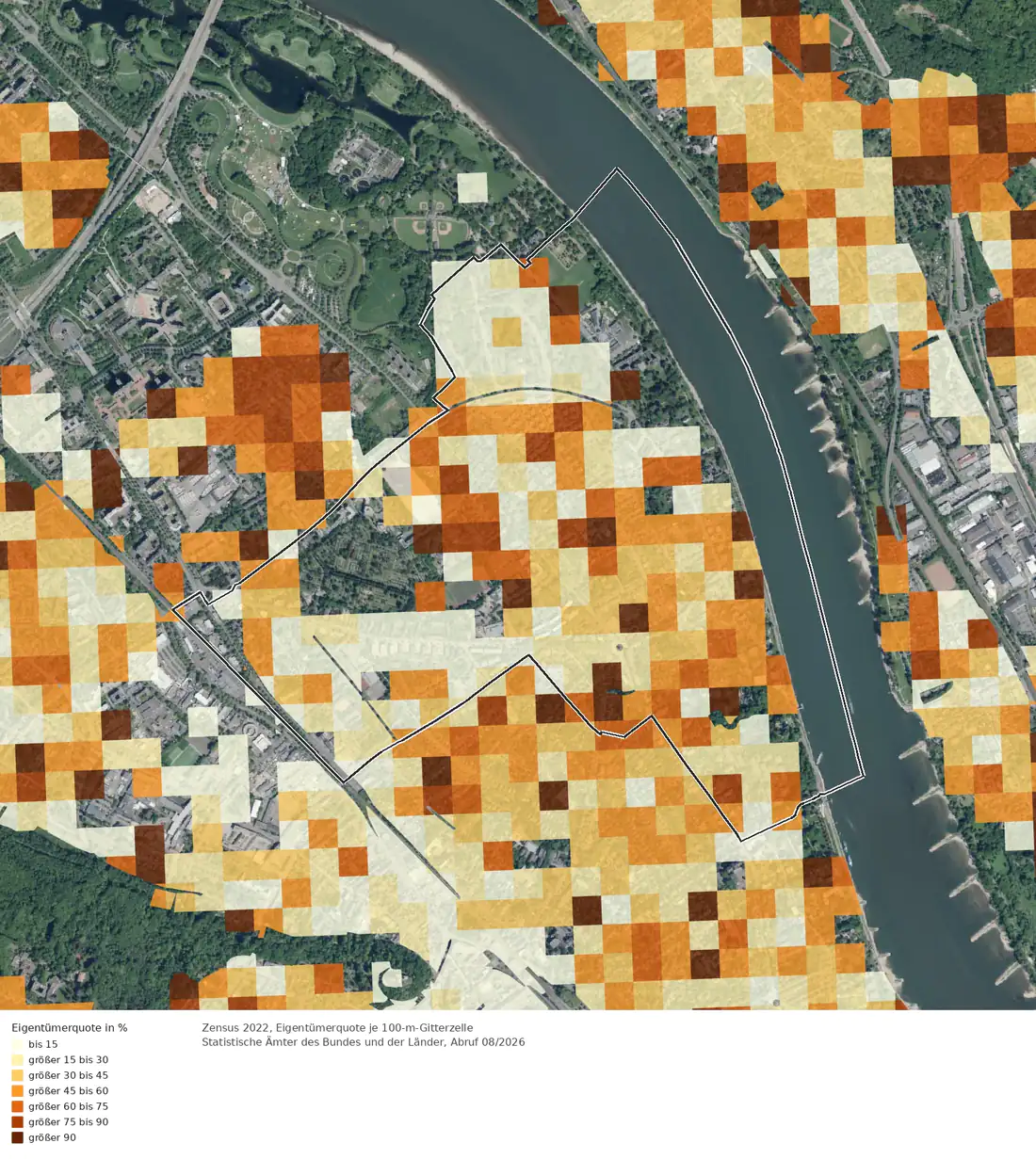Click the 'größer 75 bis 90' label text

(x=68, y=1121)
